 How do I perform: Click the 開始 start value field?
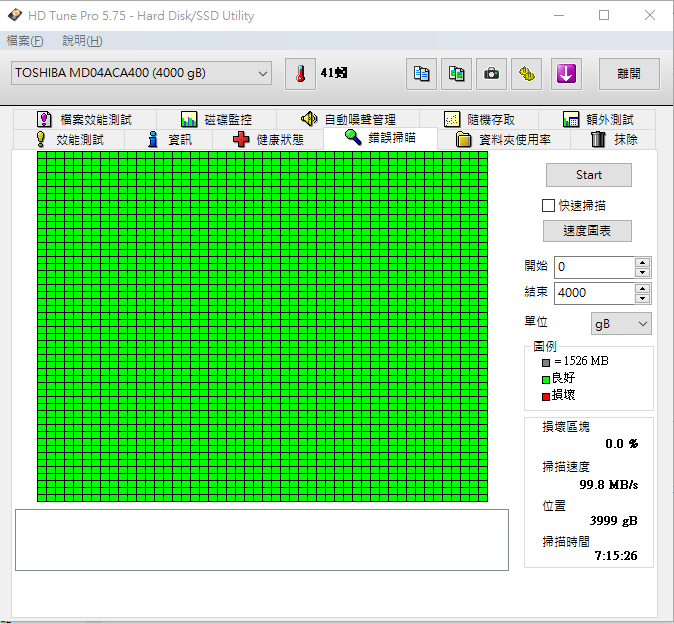click(594, 267)
